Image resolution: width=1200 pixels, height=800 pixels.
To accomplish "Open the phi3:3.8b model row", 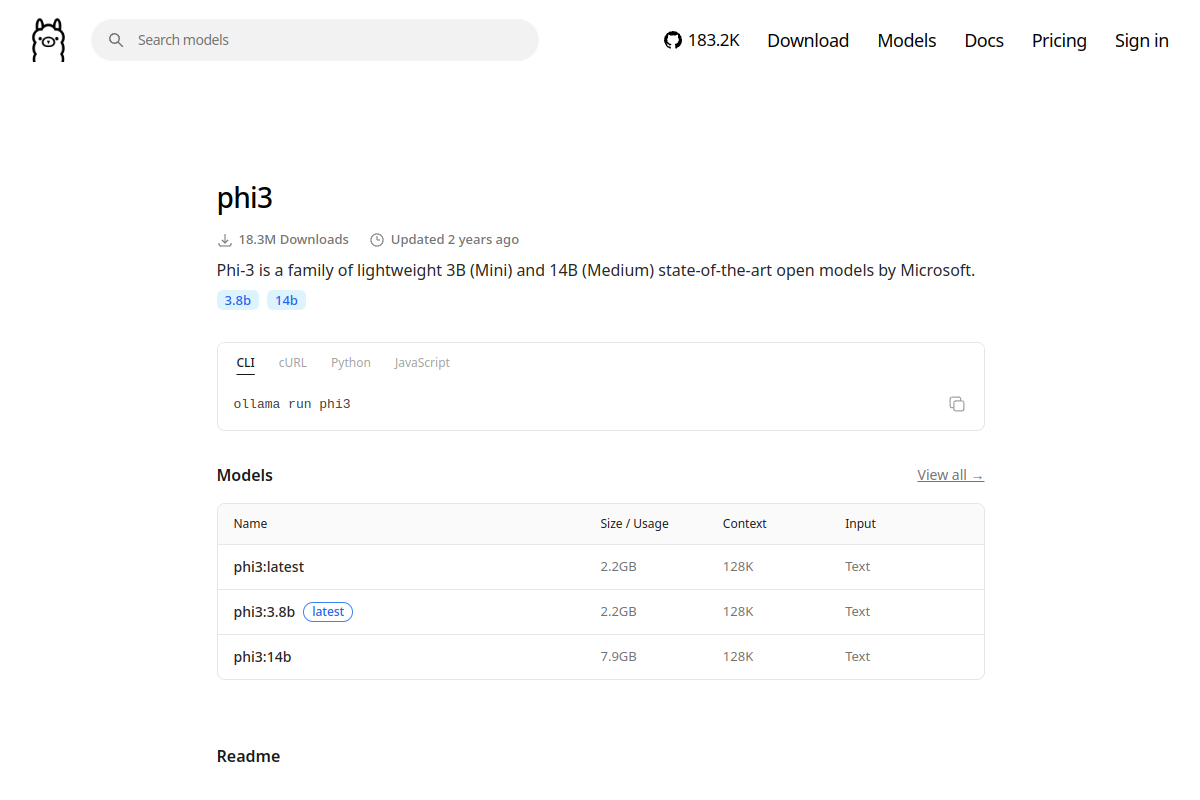I will [601, 612].
